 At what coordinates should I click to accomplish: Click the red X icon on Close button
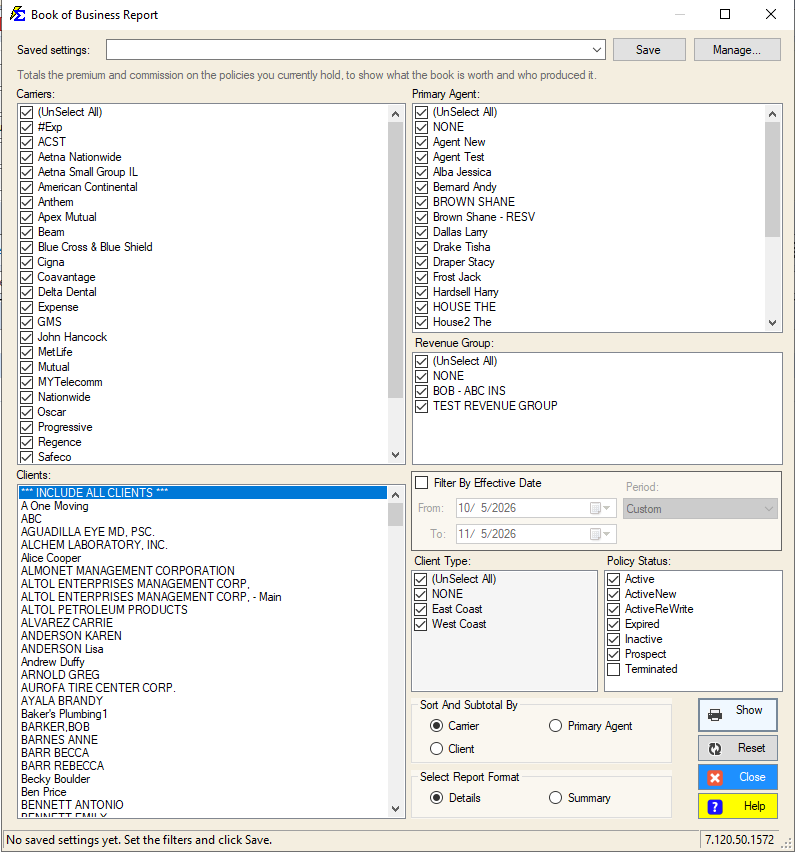pyautogui.click(x=714, y=777)
